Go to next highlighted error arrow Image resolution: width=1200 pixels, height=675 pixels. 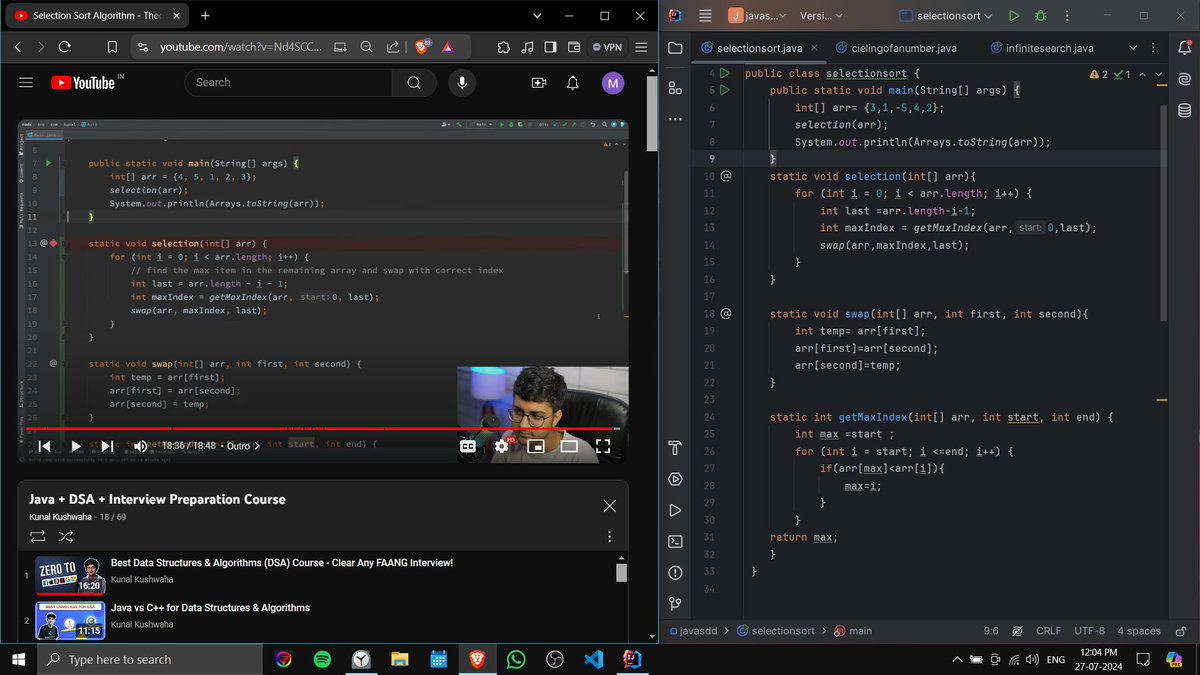(x=1159, y=74)
